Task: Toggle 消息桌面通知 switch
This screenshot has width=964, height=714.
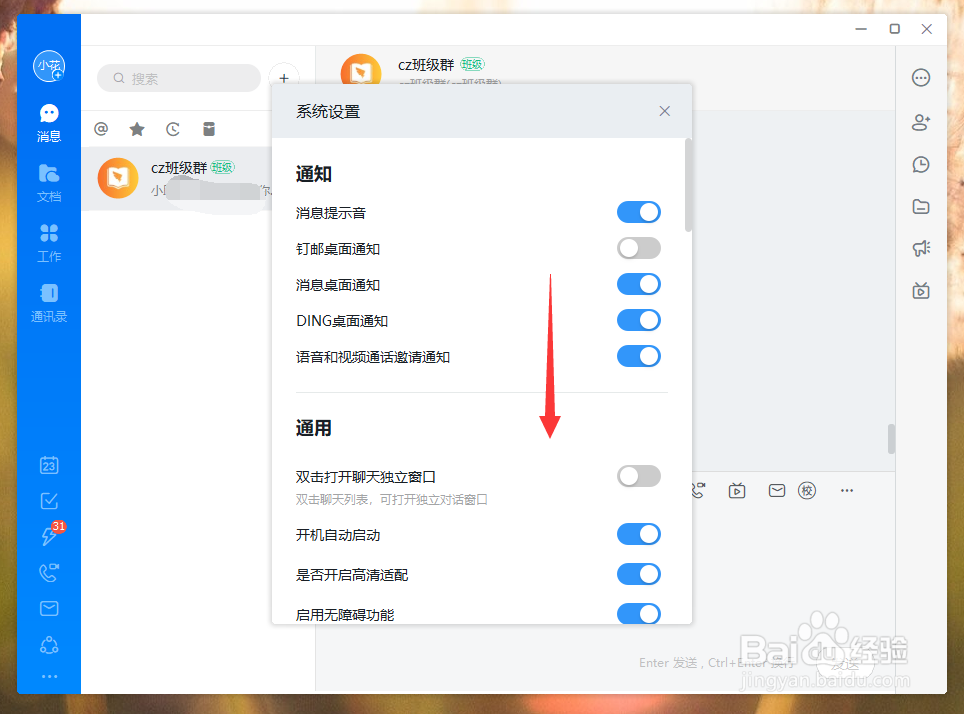Action: (x=639, y=284)
